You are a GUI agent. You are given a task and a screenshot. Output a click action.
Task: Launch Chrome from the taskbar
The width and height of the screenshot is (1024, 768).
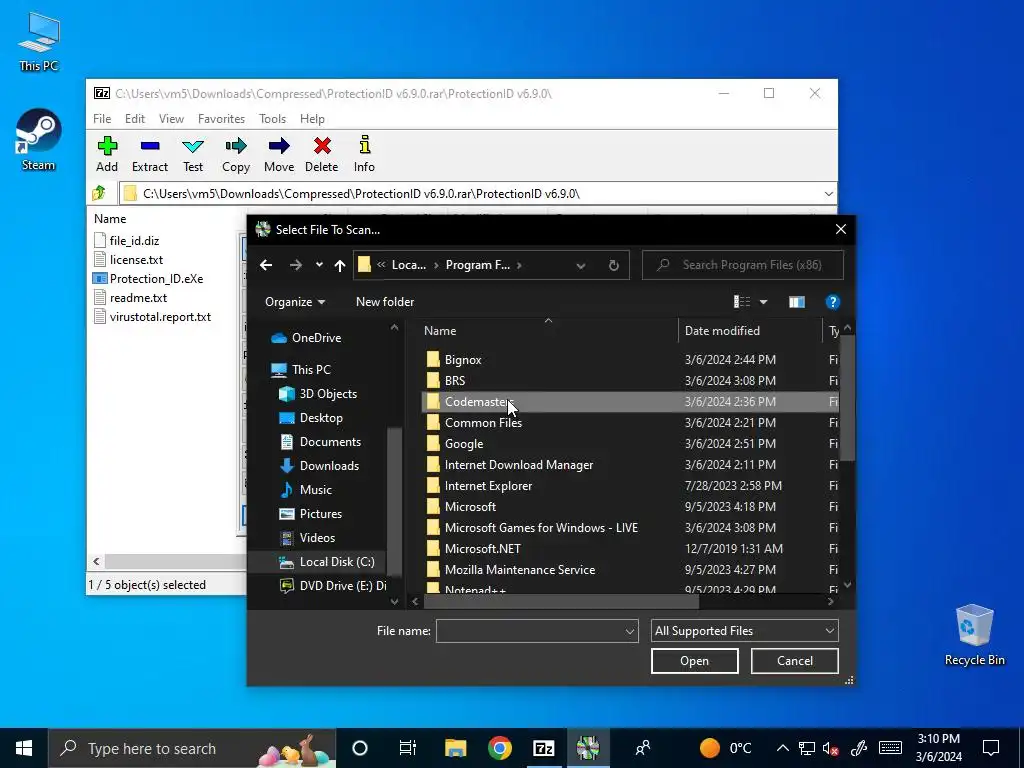coord(500,748)
